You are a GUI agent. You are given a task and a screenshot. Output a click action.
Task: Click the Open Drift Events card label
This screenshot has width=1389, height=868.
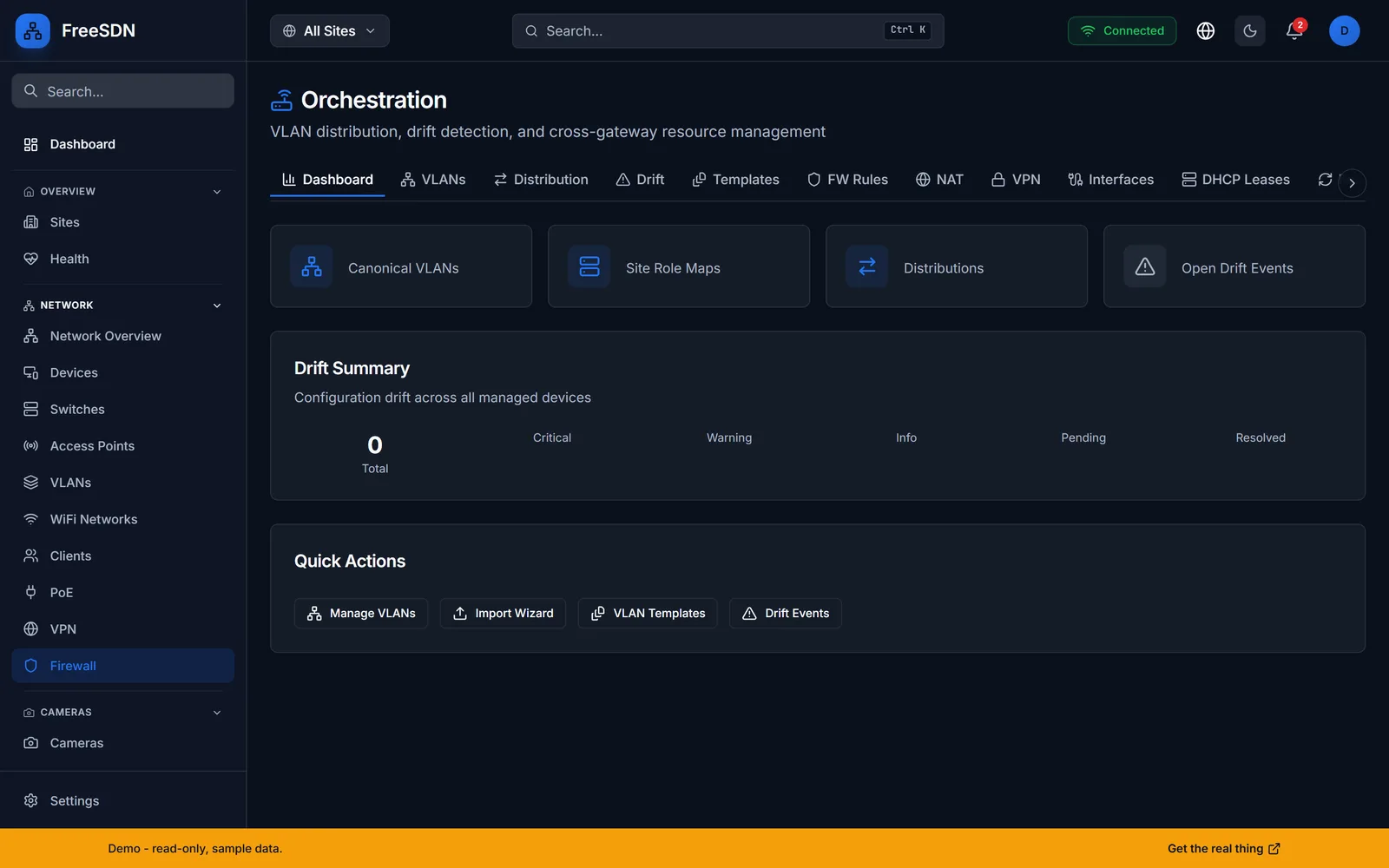coord(1237,268)
